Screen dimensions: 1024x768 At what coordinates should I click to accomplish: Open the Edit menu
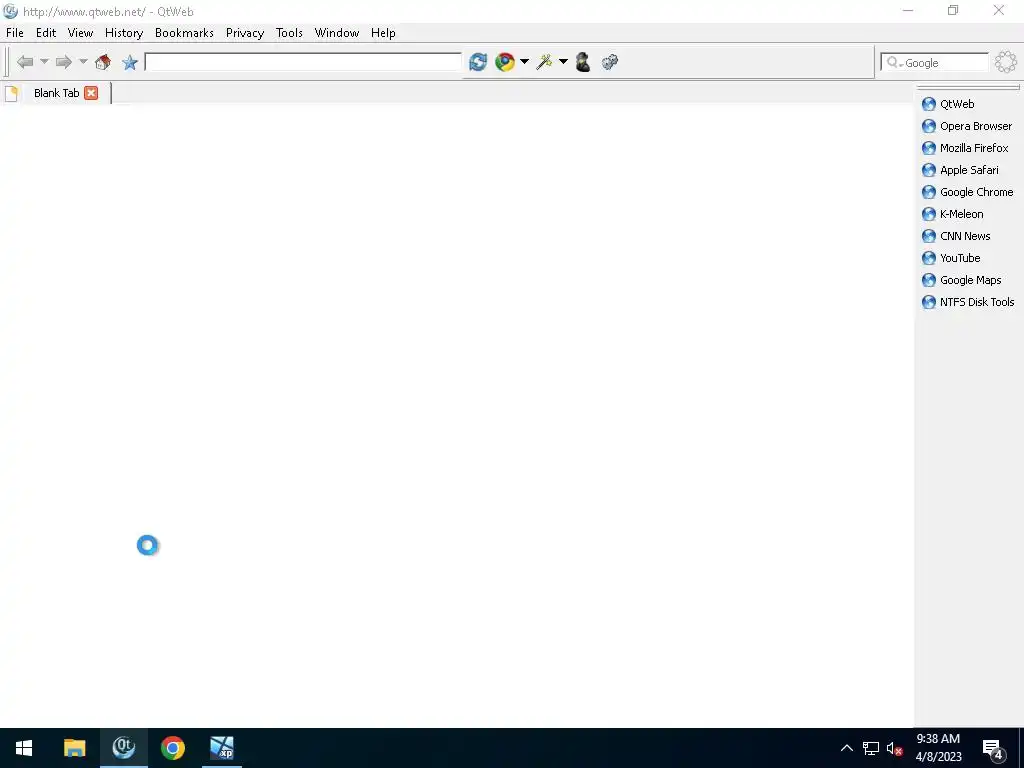point(46,33)
